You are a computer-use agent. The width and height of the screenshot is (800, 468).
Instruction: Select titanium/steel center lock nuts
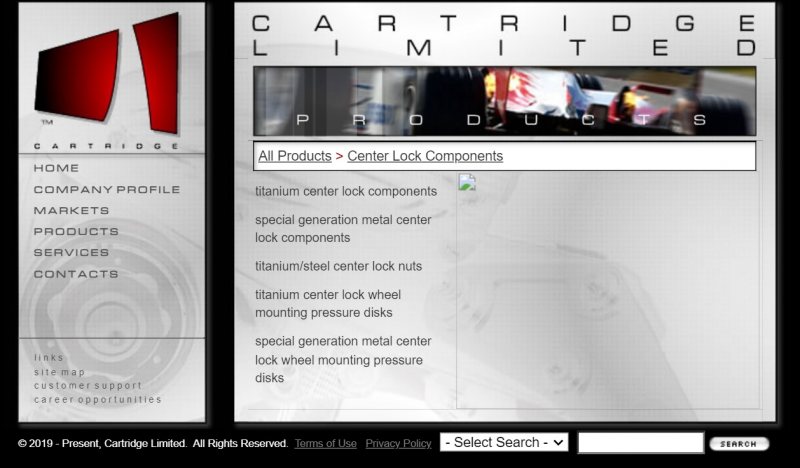pos(339,266)
